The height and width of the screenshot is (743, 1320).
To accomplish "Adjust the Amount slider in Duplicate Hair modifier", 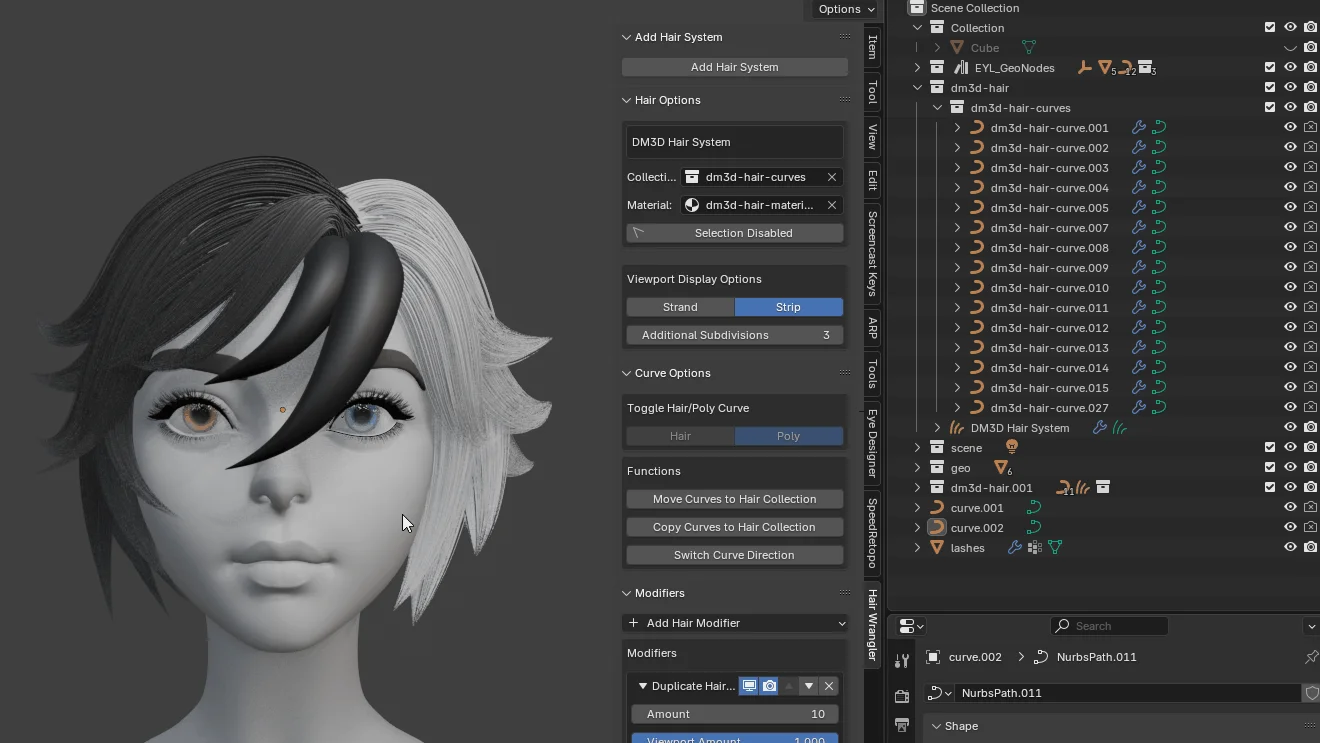I will pos(734,713).
